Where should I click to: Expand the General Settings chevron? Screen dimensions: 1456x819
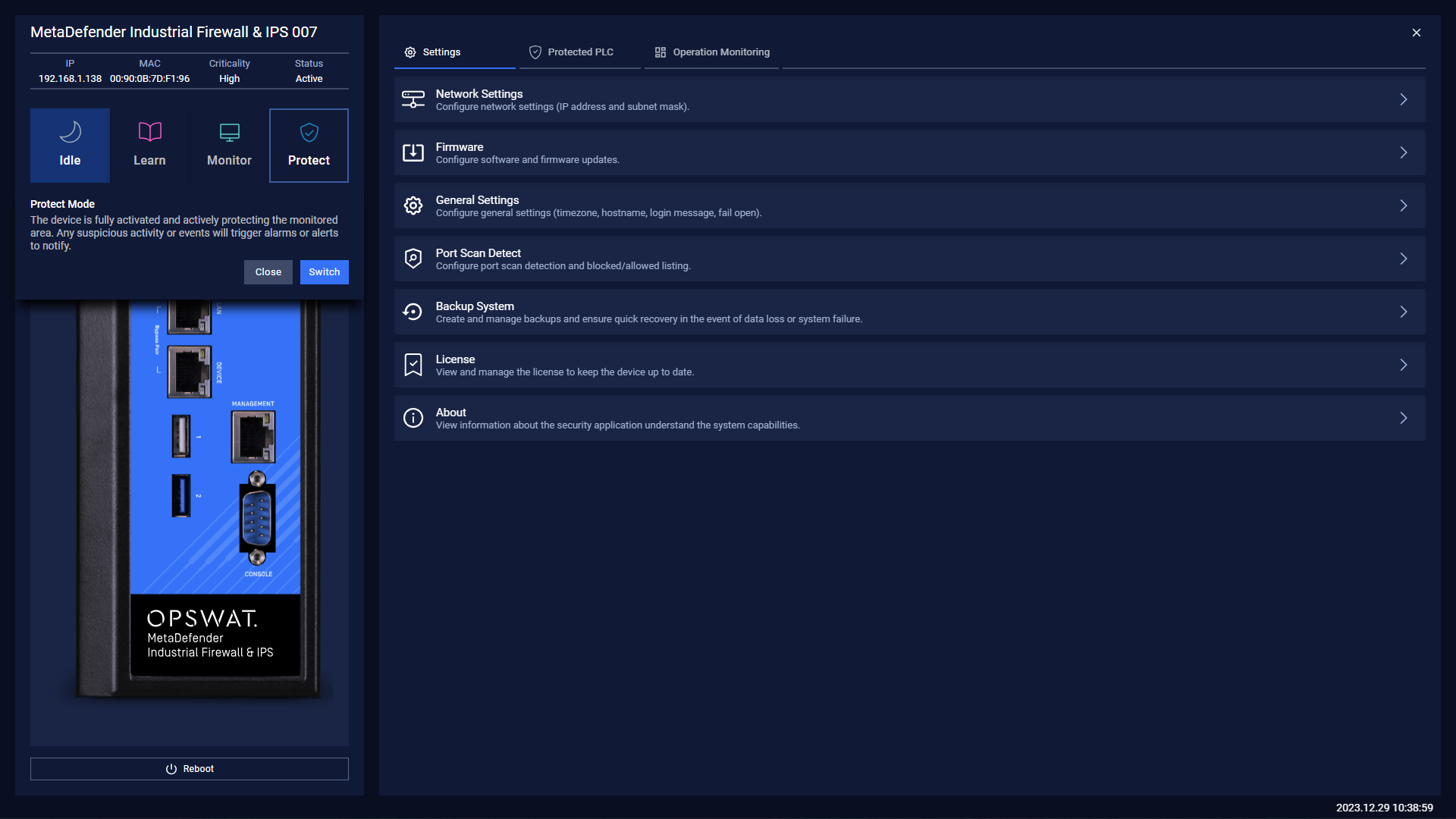point(1404,206)
